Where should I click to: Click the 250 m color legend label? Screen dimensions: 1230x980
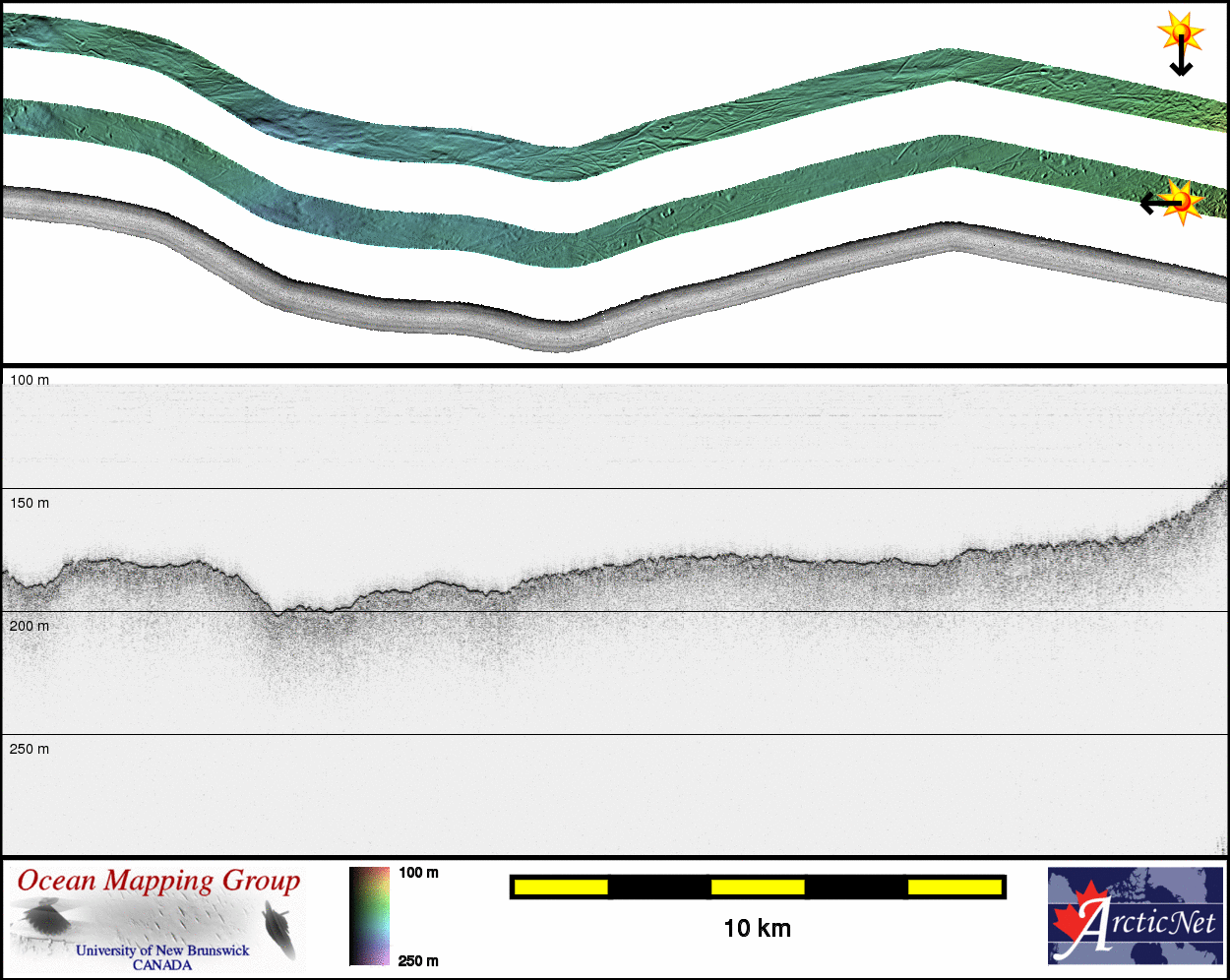[418, 960]
